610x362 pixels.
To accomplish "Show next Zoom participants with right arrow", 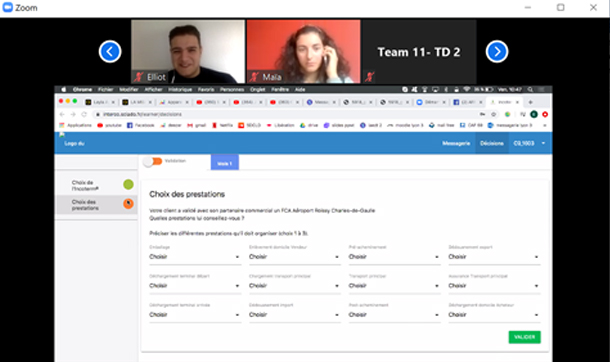I will tap(497, 52).
